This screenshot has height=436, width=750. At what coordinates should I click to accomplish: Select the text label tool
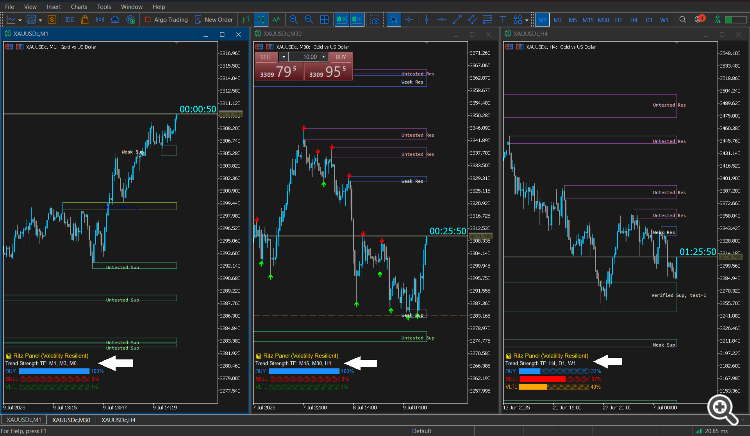tap(503, 20)
